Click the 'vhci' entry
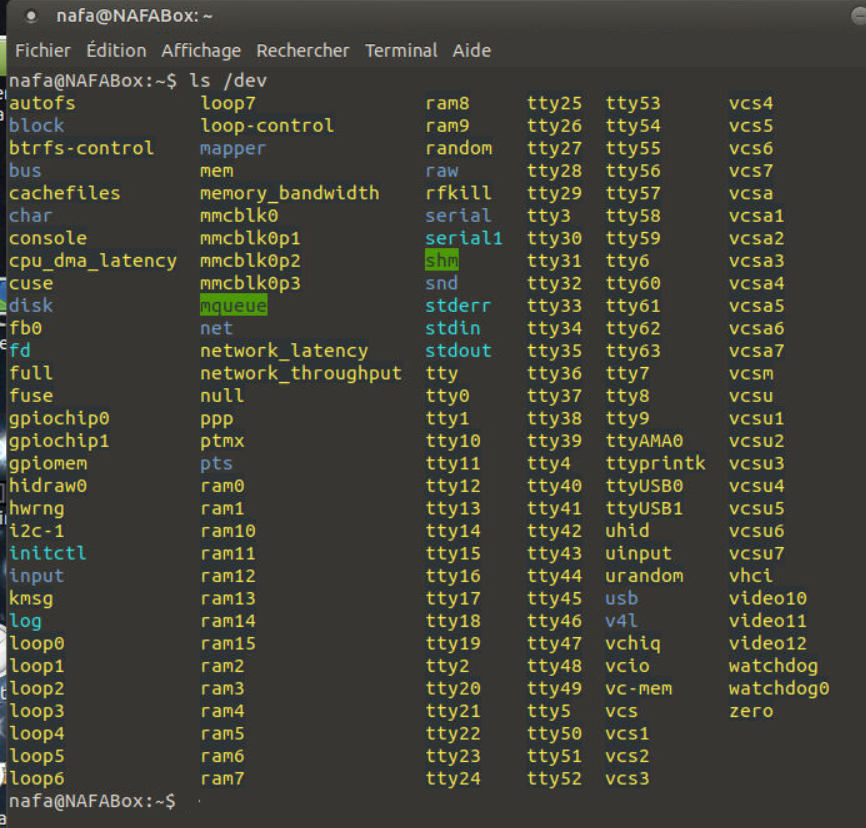 (x=751, y=576)
